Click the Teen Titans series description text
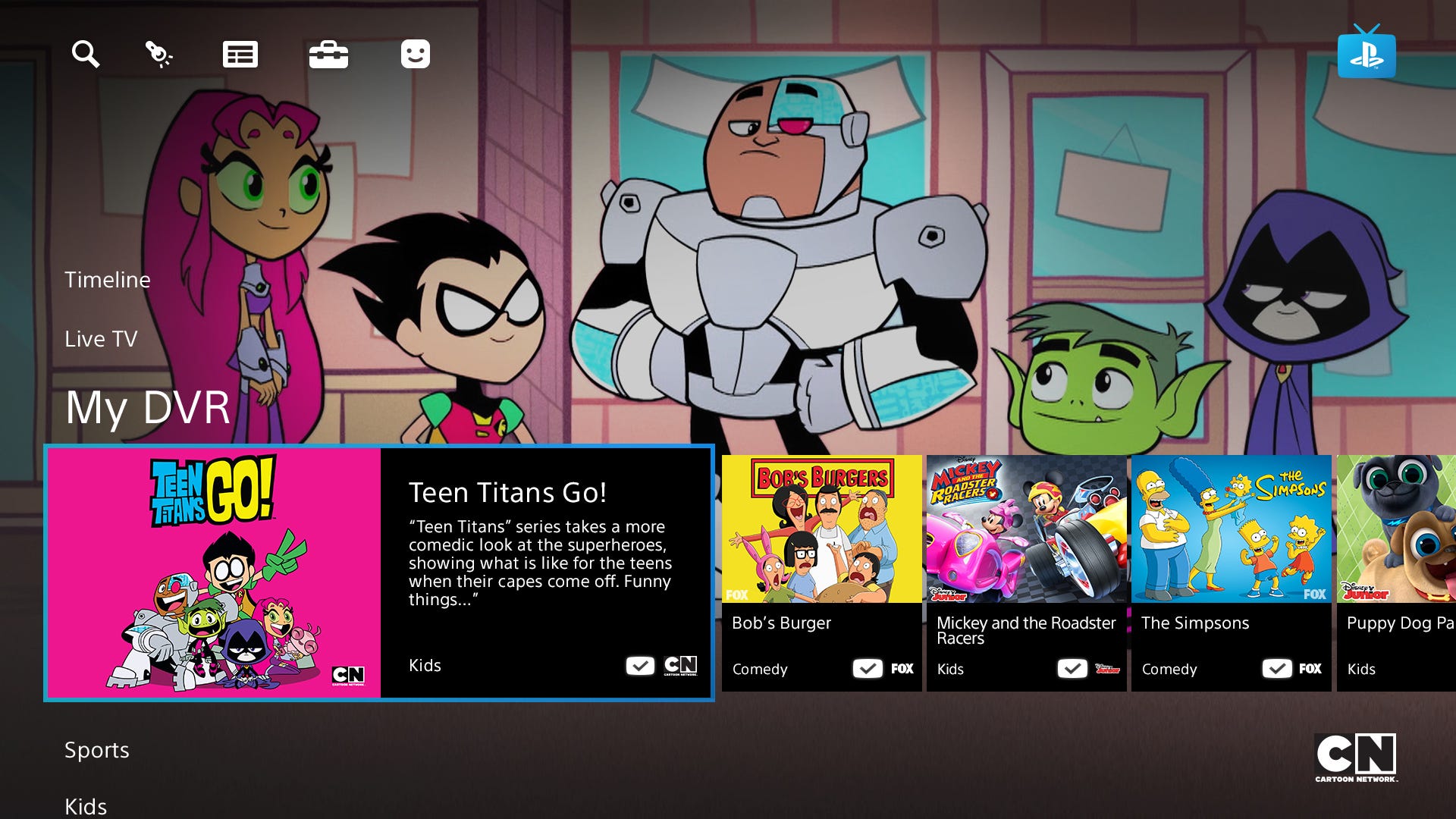The image size is (1456, 819). click(x=540, y=563)
